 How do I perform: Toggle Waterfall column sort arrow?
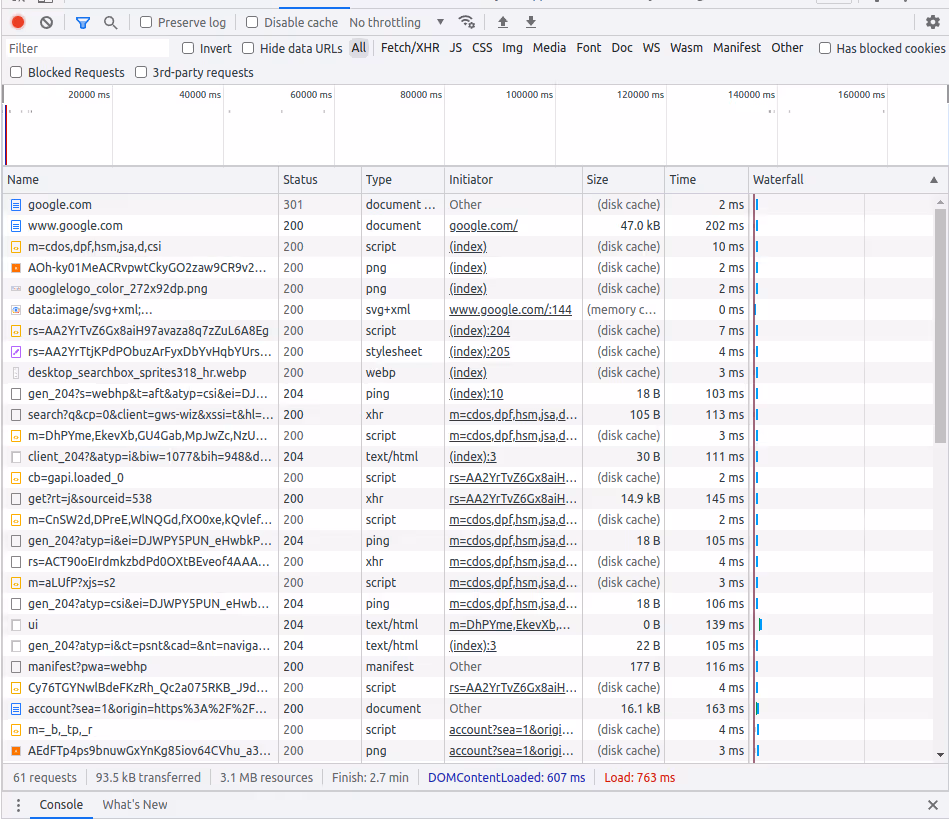pos(934,180)
